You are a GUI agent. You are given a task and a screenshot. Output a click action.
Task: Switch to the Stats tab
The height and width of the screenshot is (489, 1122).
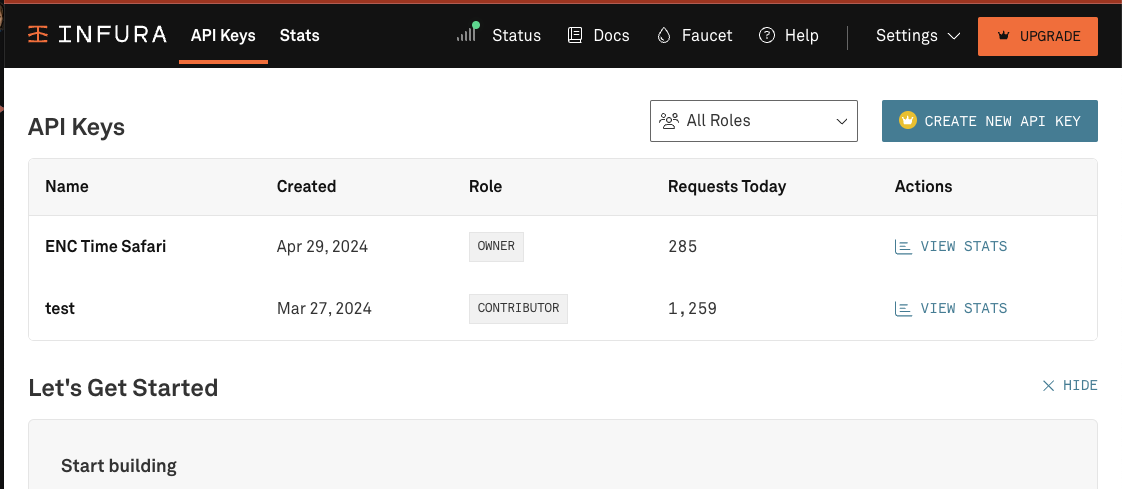[x=299, y=35]
